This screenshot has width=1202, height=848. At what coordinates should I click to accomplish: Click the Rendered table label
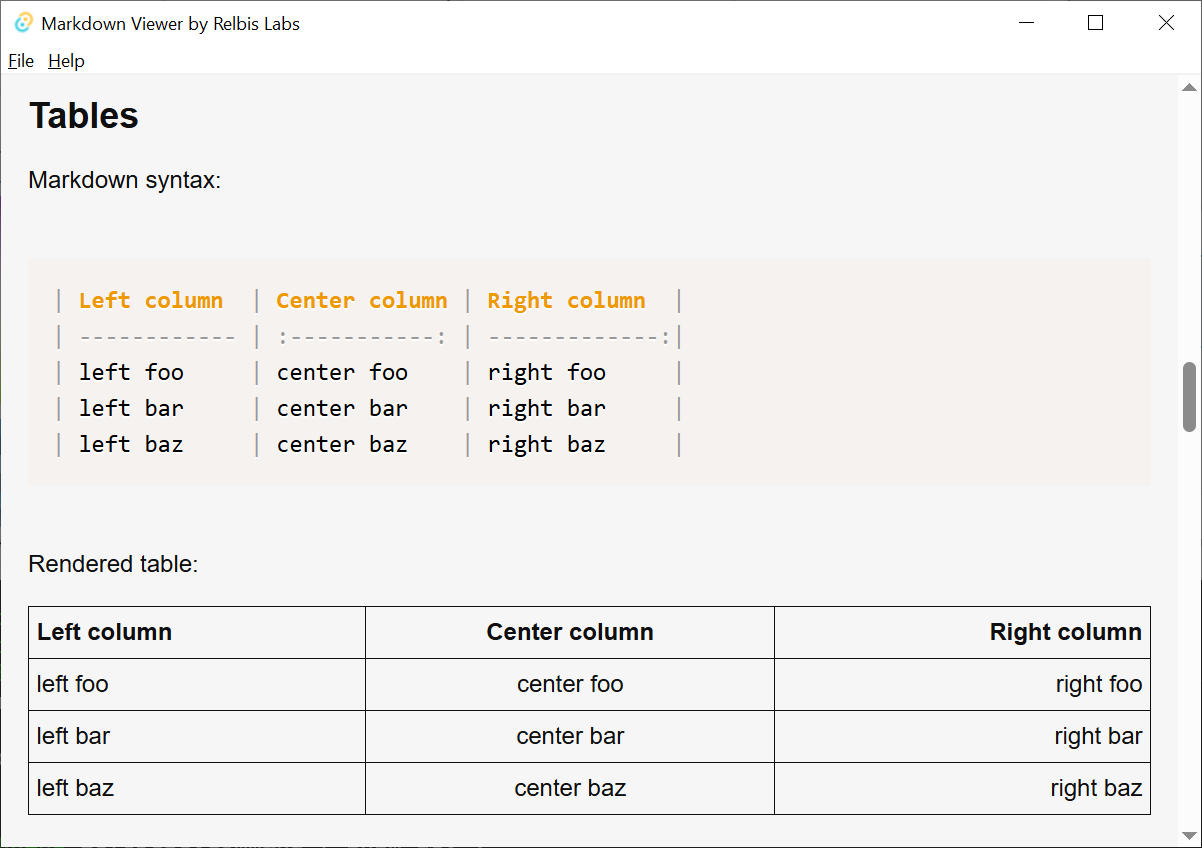tap(115, 563)
